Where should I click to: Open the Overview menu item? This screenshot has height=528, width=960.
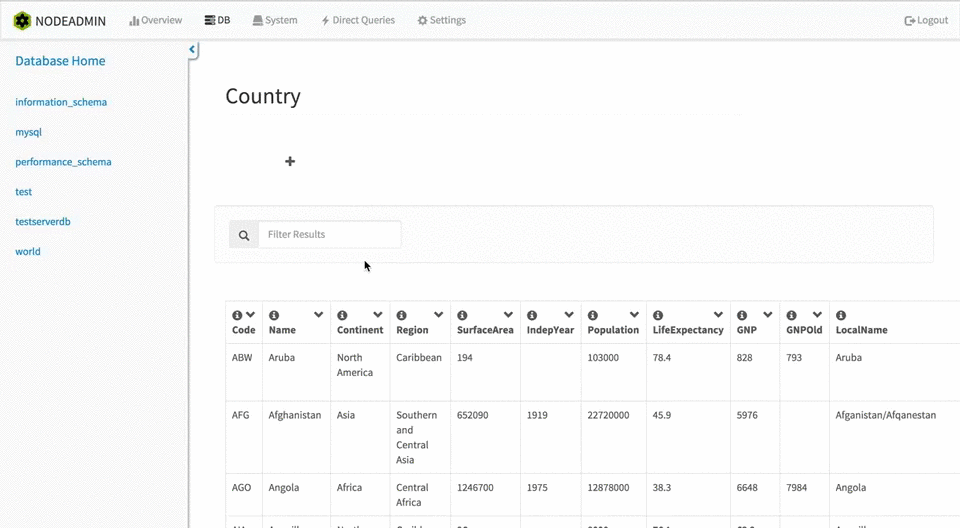(x=156, y=20)
